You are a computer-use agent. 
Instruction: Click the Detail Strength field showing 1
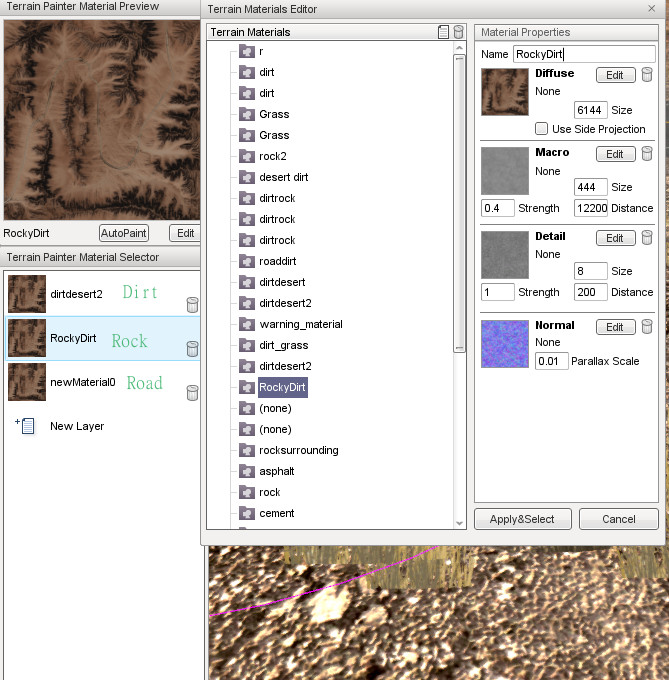pos(498,292)
